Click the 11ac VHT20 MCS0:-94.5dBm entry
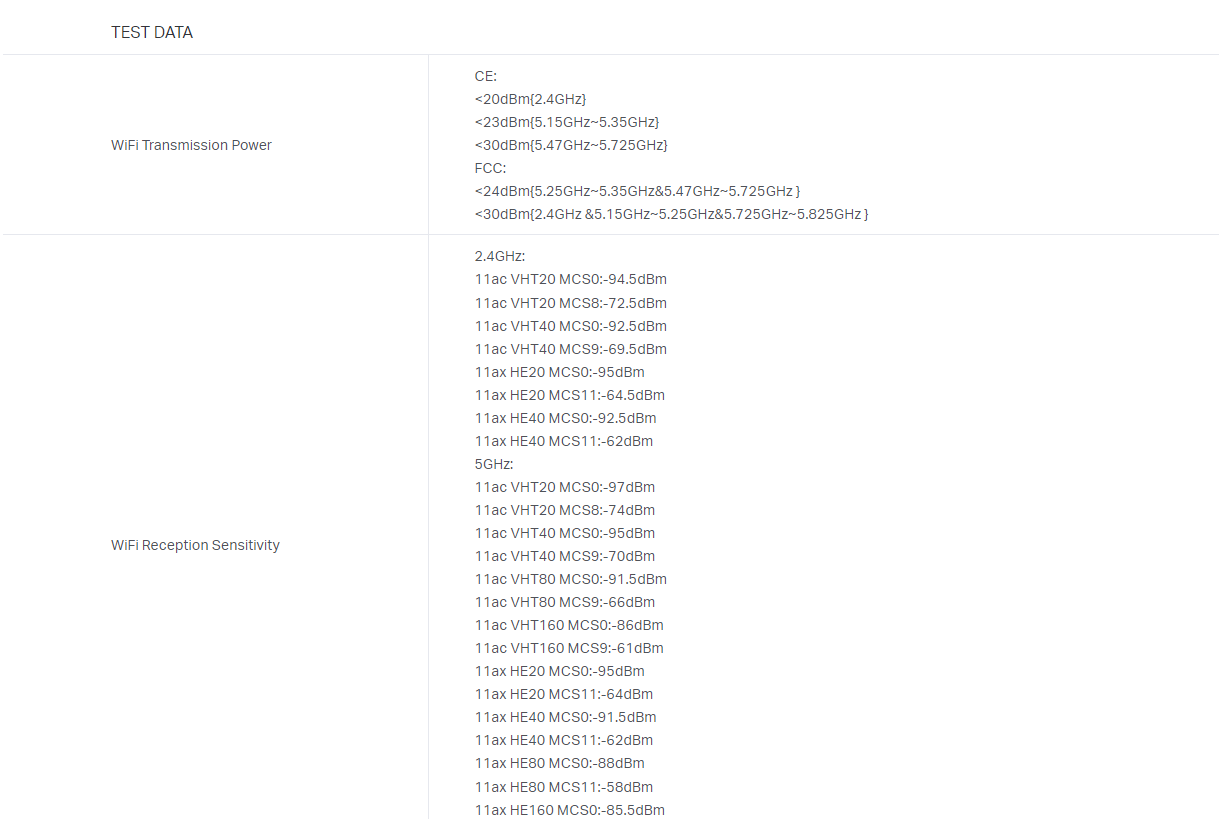The image size is (1219, 819). [570, 279]
